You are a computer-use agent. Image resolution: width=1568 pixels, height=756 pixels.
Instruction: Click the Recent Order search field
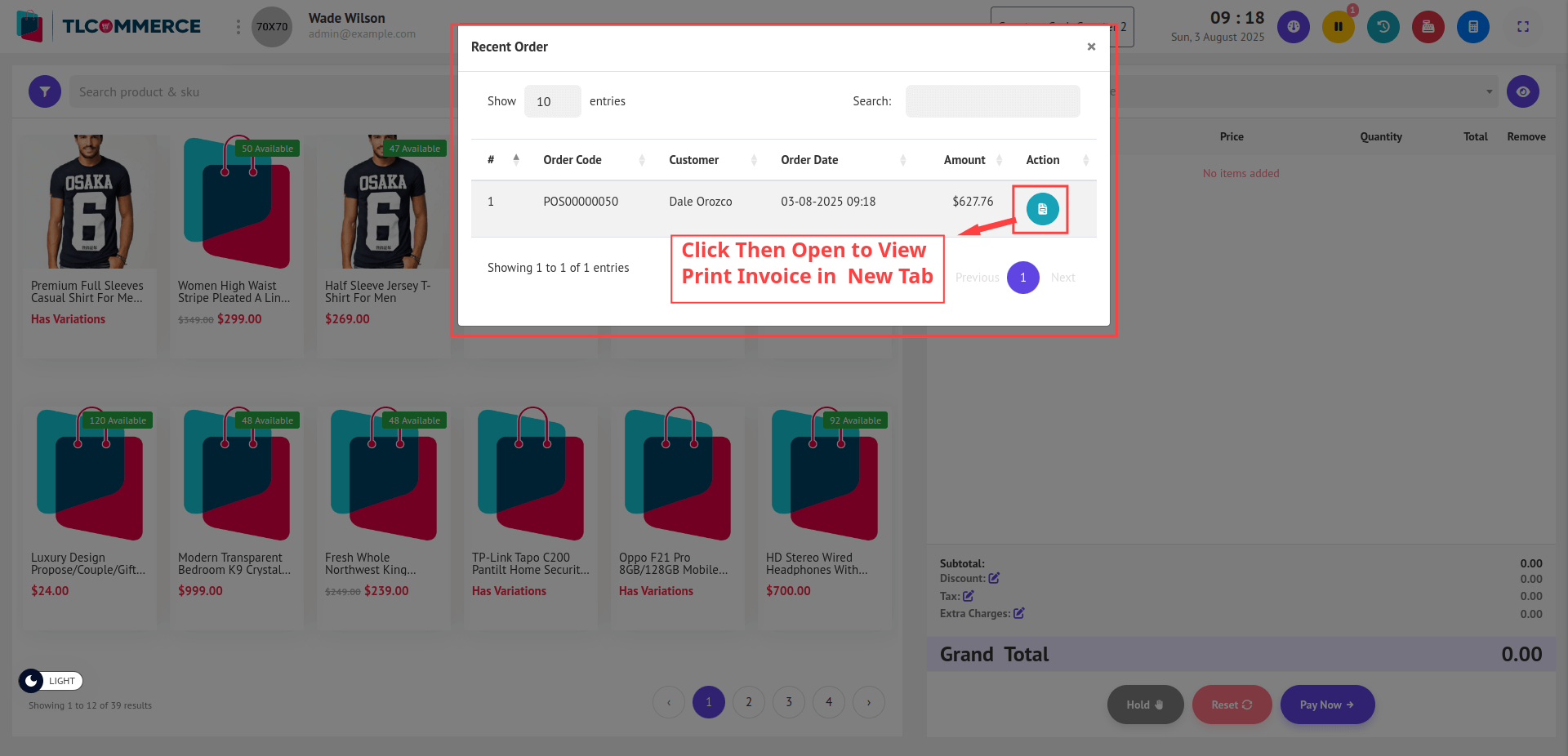pos(992,101)
